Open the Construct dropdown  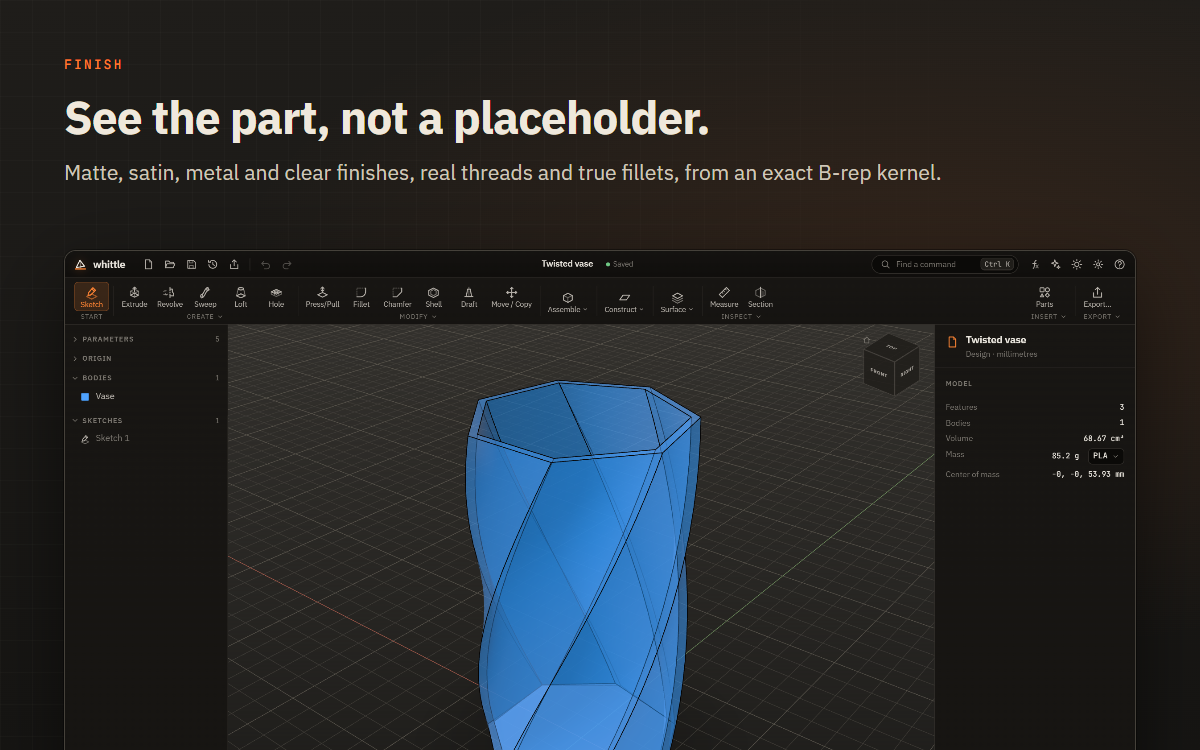[624, 302]
